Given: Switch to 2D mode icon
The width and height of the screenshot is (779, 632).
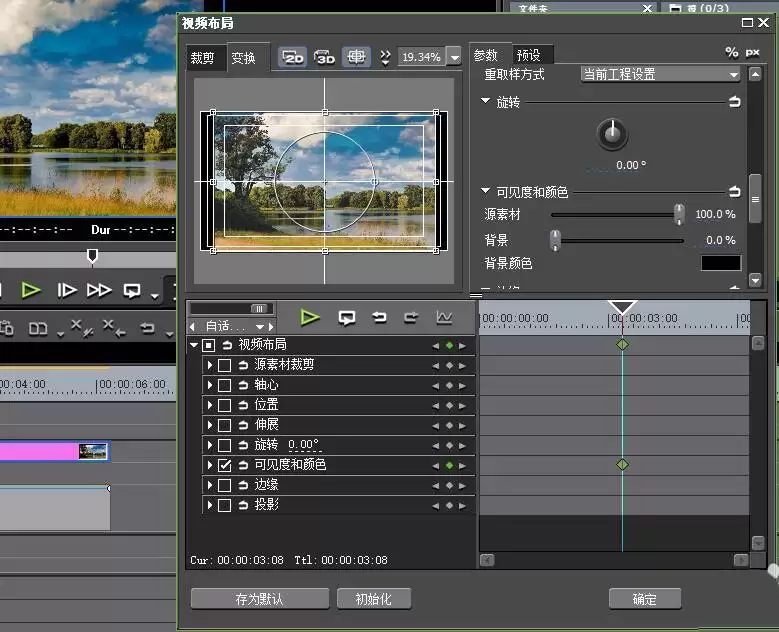Looking at the screenshot, I should click(x=293, y=57).
